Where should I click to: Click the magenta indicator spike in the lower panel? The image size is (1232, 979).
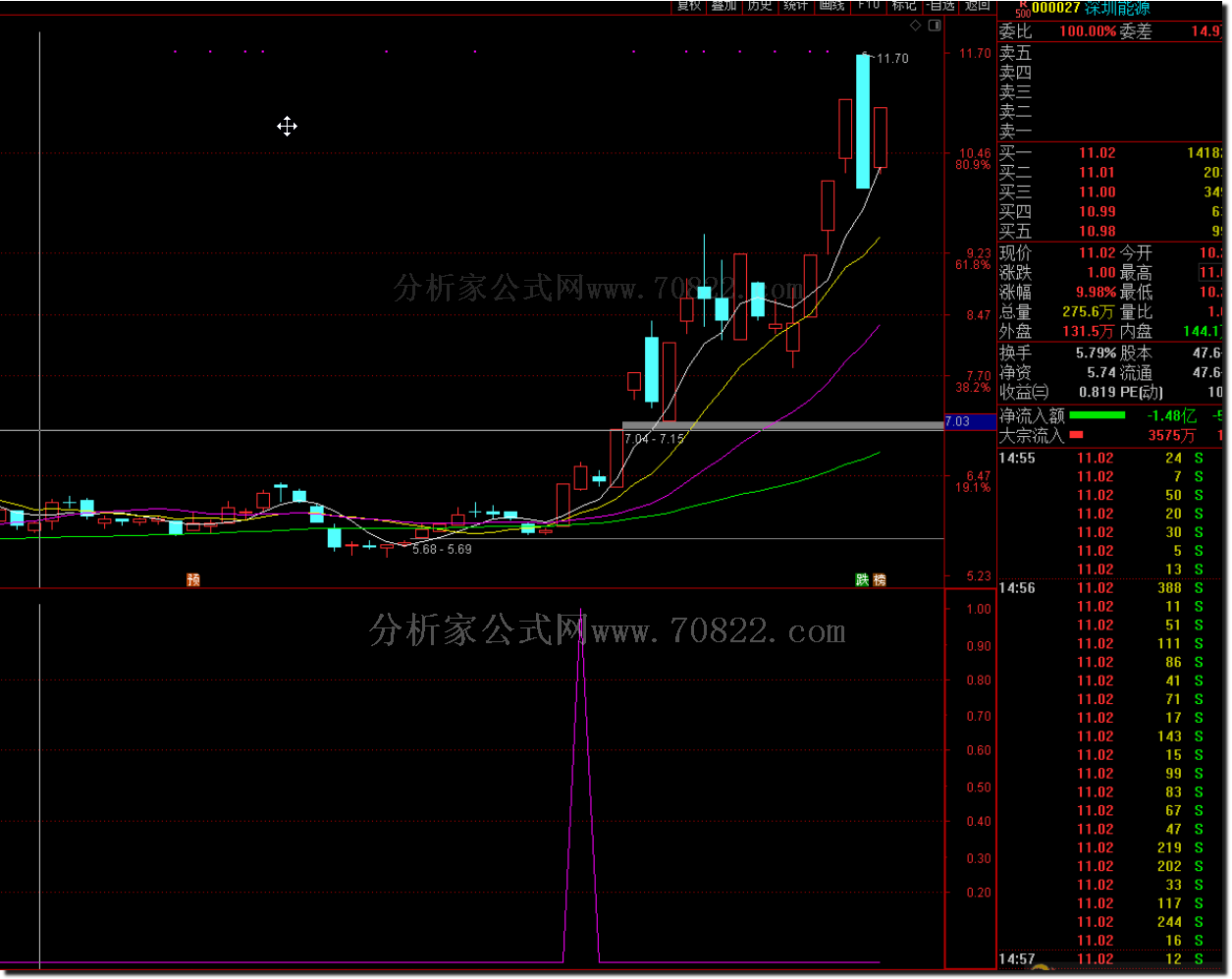pos(581,786)
